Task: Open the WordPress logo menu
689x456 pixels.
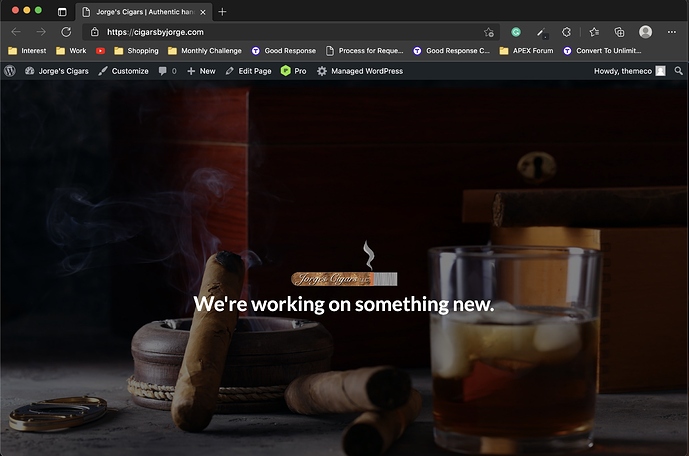Action: tap(10, 71)
